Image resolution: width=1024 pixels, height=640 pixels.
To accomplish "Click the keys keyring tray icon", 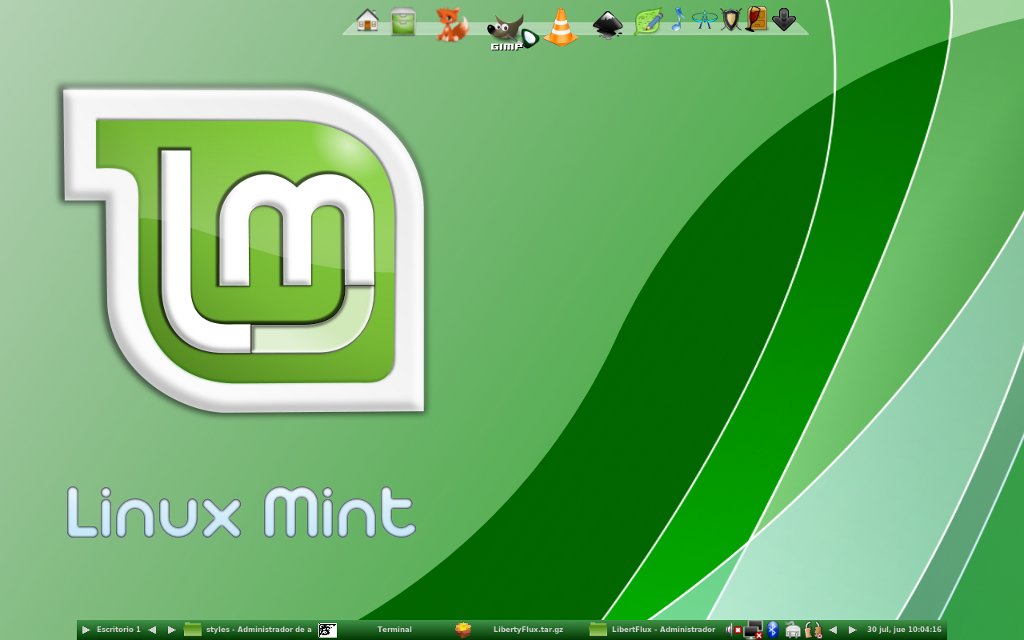I will (813, 630).
